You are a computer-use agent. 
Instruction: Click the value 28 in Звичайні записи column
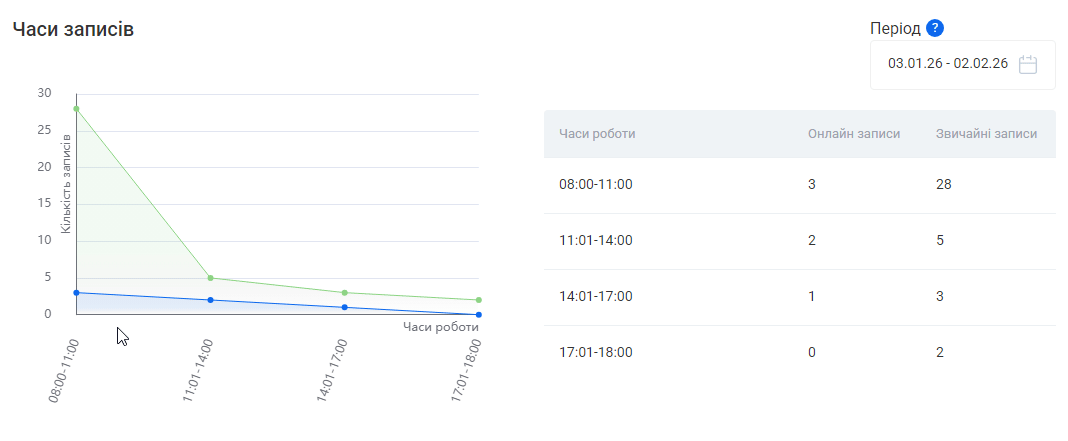943,185
